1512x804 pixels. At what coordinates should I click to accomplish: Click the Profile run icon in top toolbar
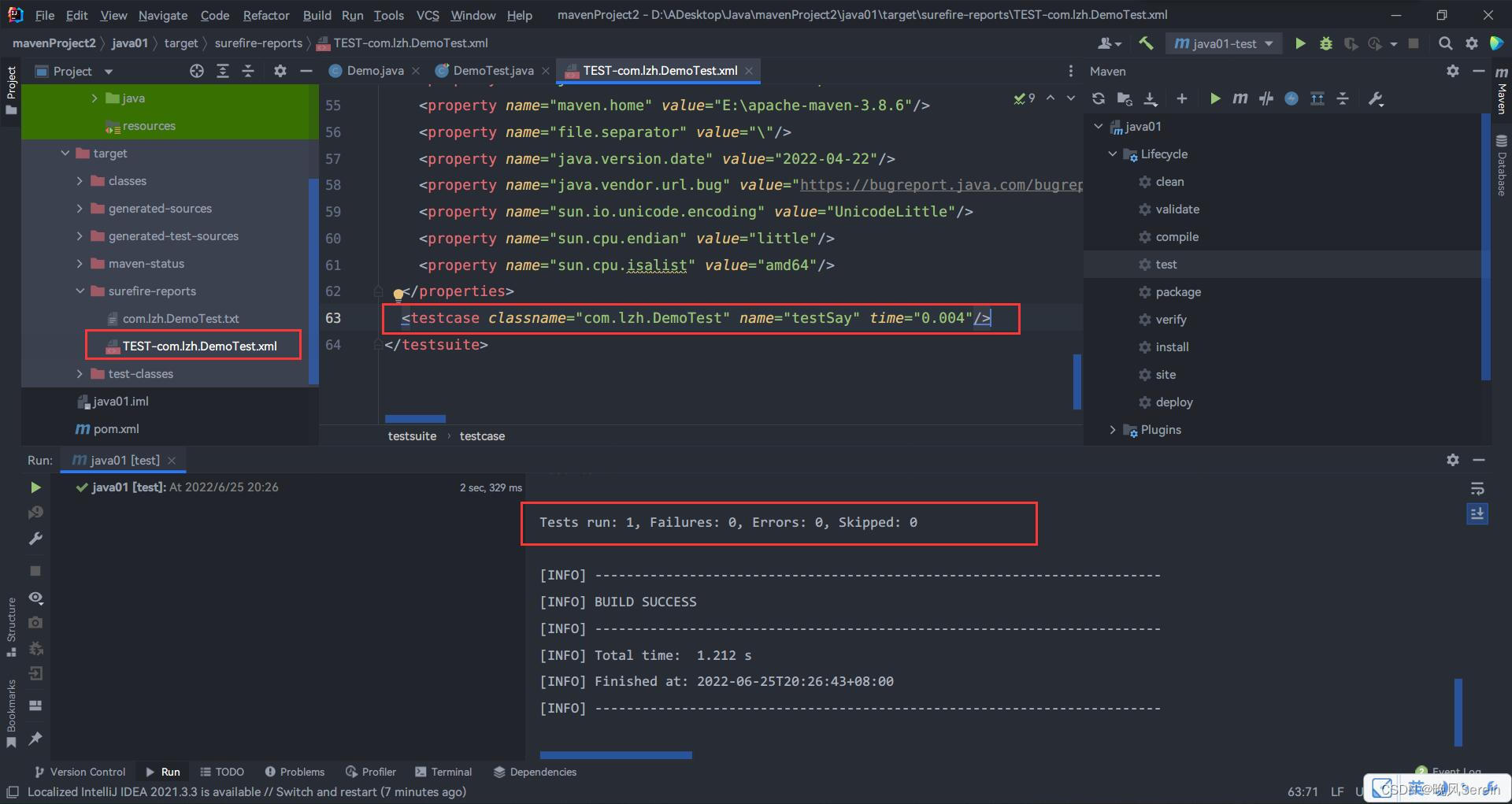[1375, 43]
